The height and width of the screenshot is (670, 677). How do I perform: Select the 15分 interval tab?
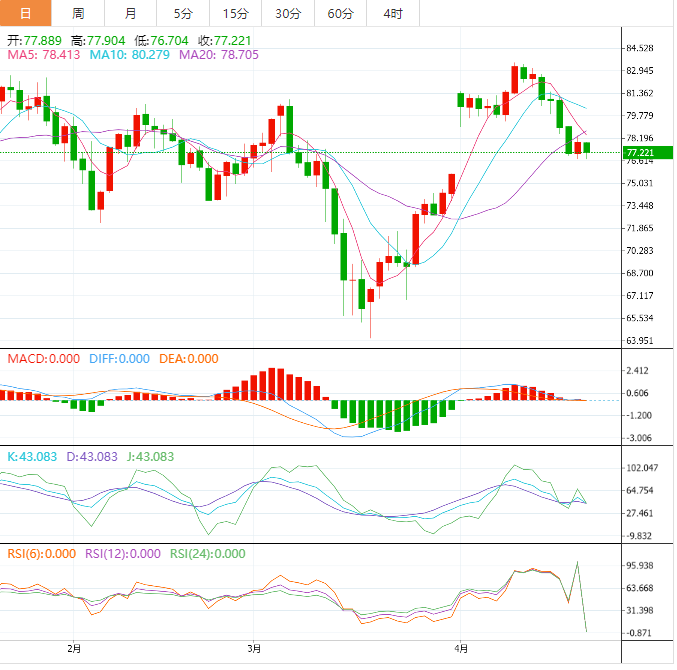235,13
